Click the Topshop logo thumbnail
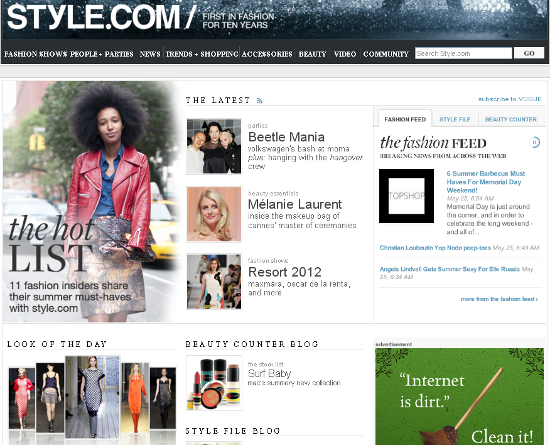550x445 pixels. click(406, 196)
